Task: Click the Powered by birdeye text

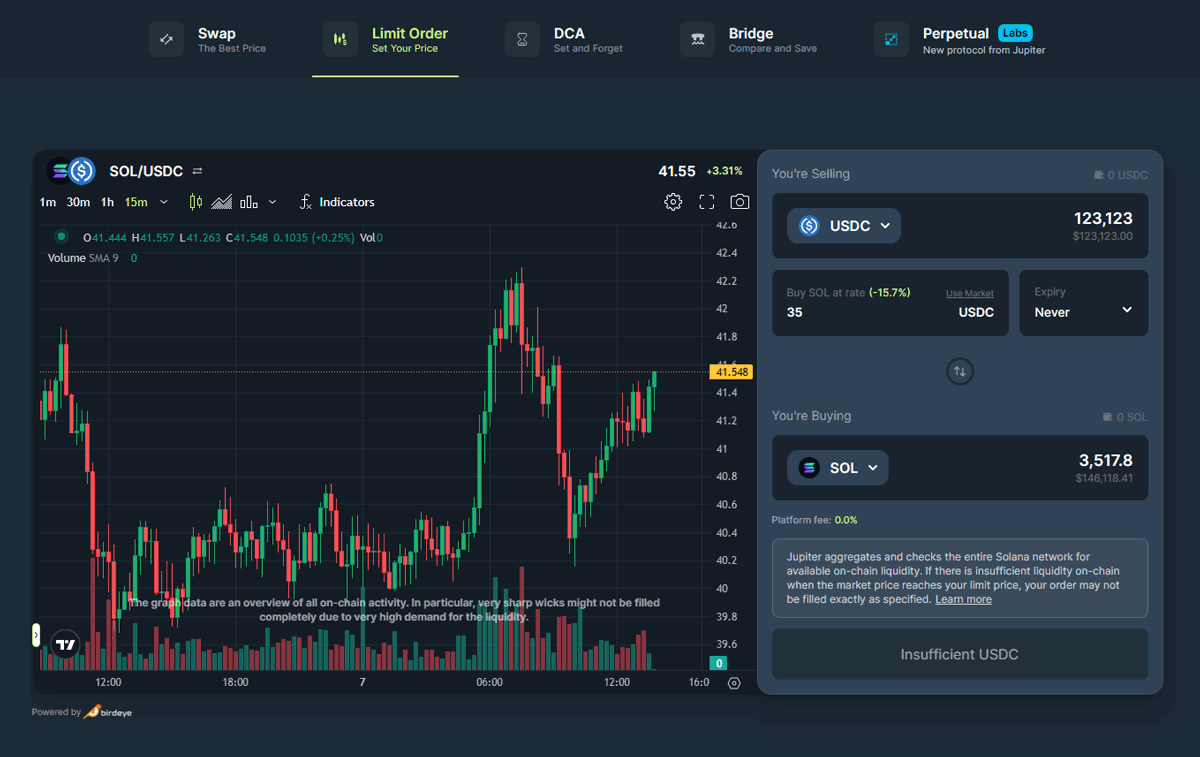Action: click(81, 712)
